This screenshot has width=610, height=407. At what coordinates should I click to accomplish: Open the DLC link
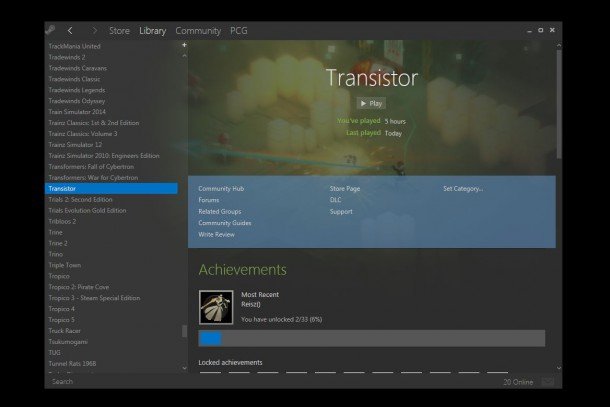pos(335,200)
